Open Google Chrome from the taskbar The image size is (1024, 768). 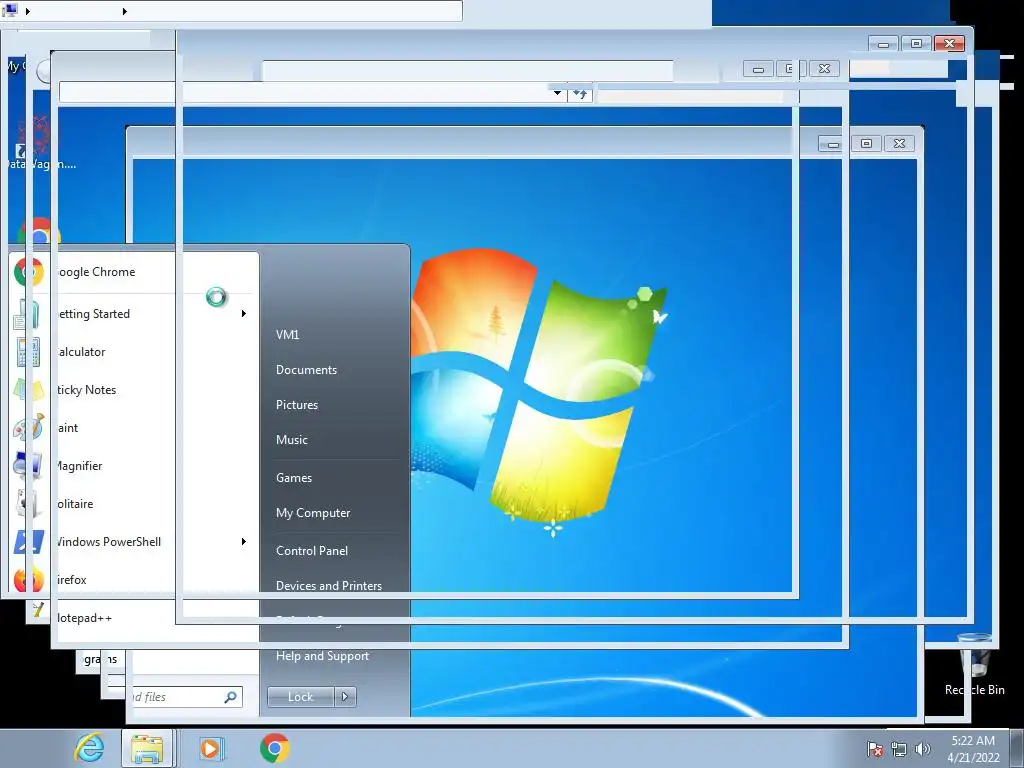click(x=275, y=748)
